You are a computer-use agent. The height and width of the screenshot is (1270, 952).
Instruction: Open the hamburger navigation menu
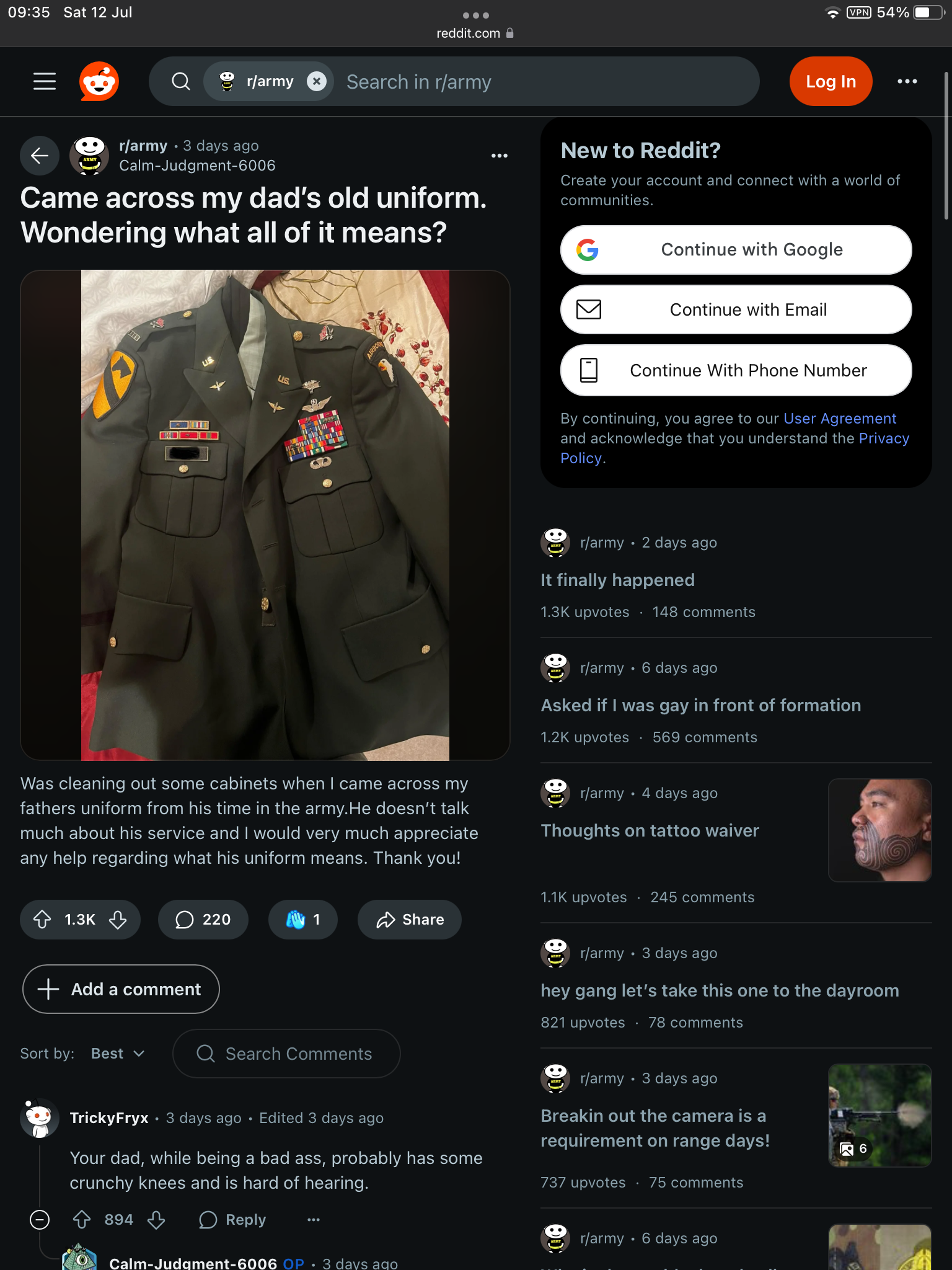45,81
